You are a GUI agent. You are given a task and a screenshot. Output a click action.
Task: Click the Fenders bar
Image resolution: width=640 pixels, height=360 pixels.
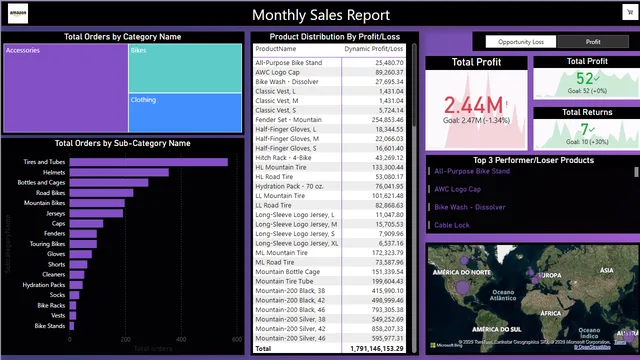tap(83, 233)
